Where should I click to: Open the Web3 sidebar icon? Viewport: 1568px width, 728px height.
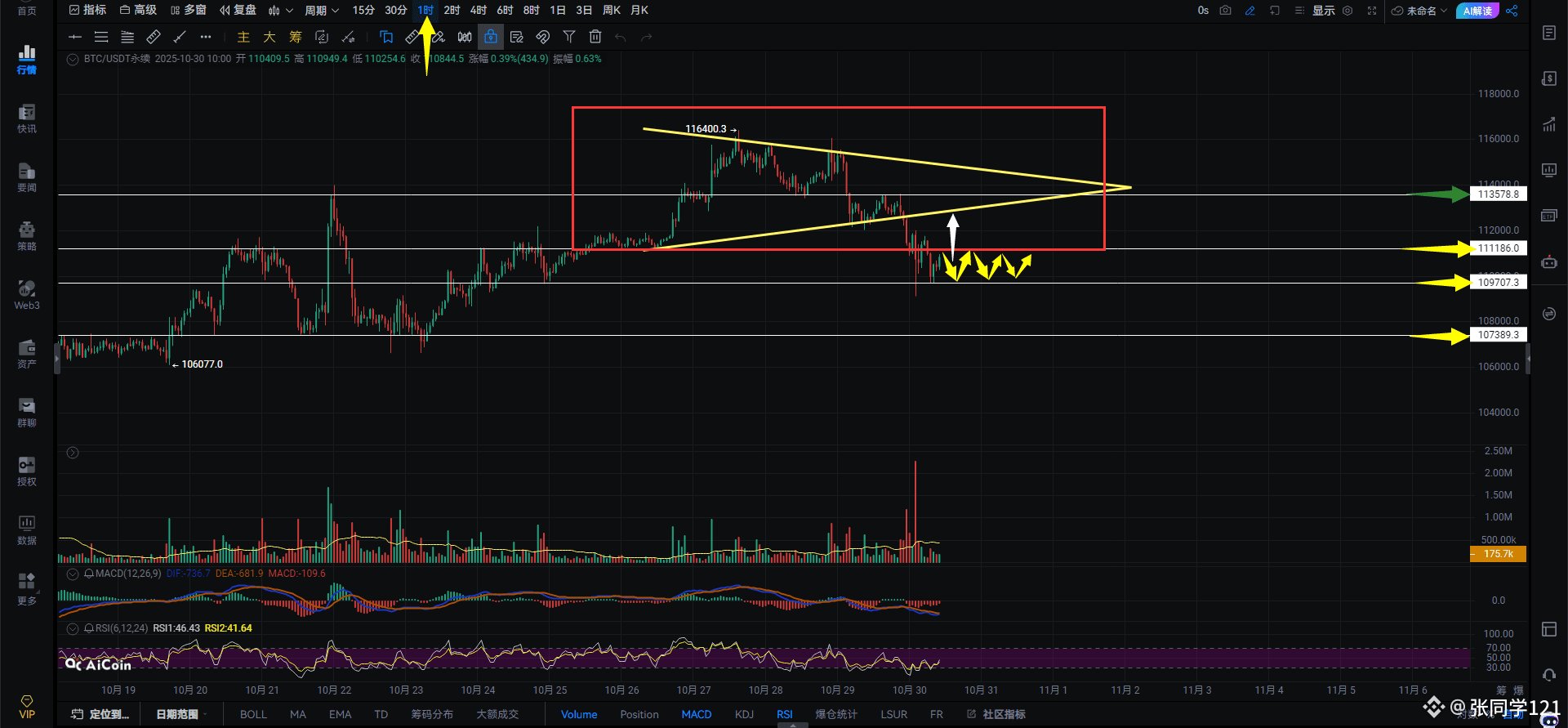[x=27, y=294]
